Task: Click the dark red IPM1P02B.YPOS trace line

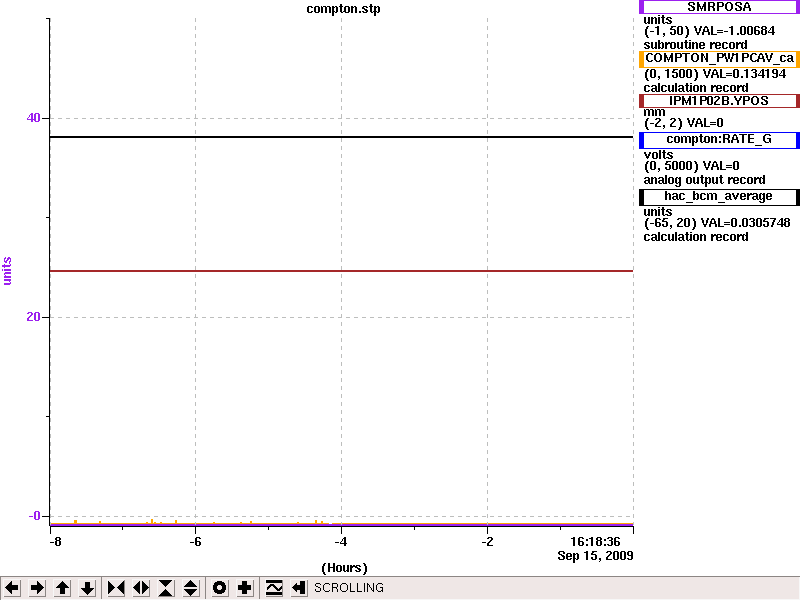Action: click(341, 271)
